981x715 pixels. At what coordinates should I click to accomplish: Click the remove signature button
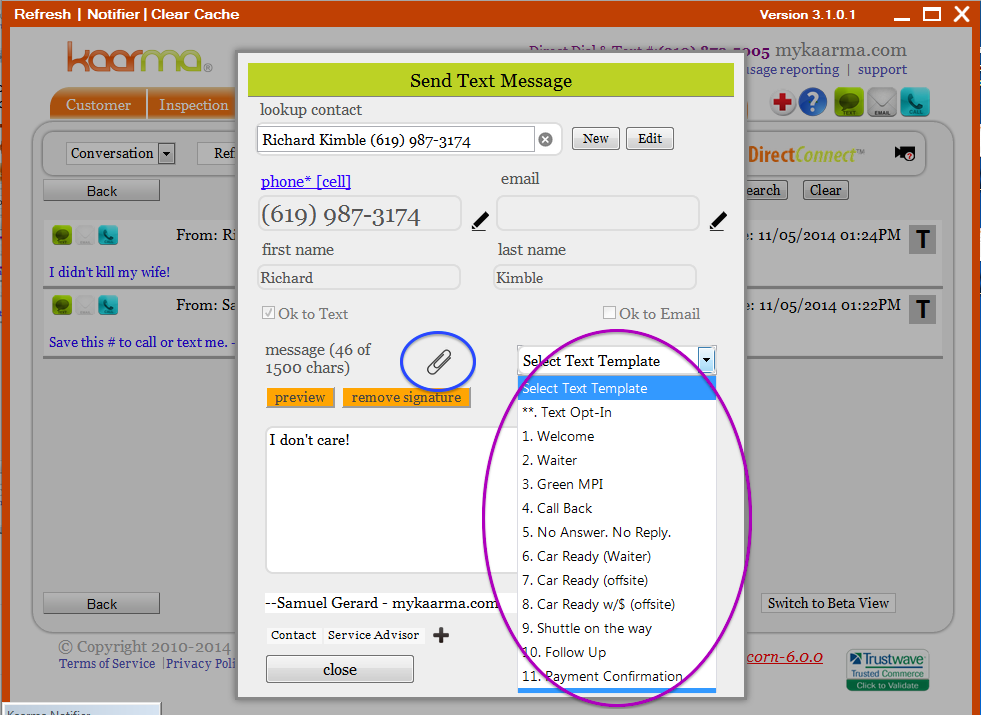[406, 397]
